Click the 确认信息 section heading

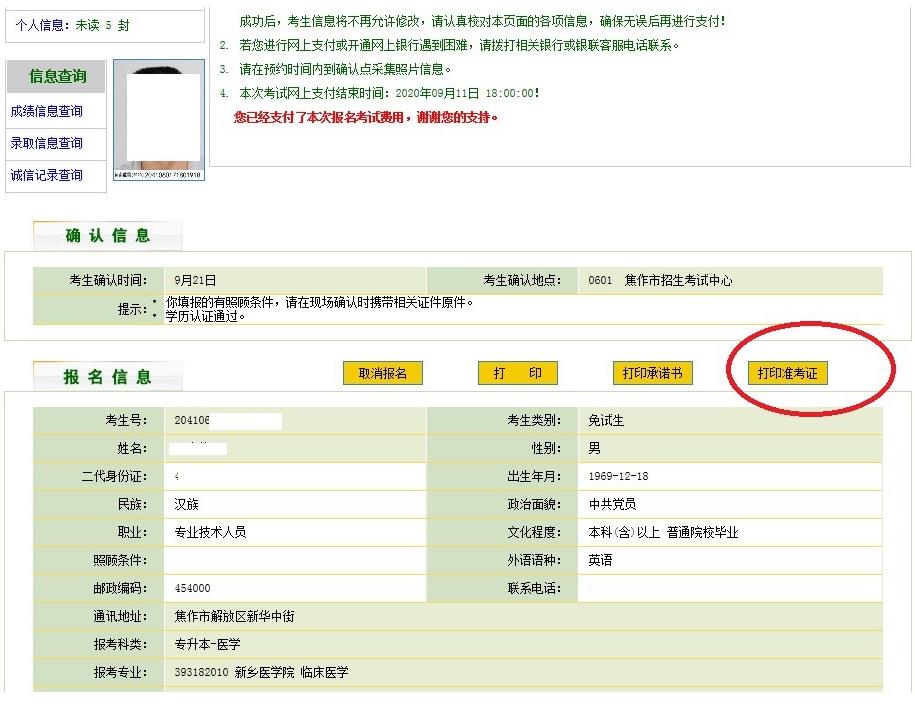(x=108, y=236)
